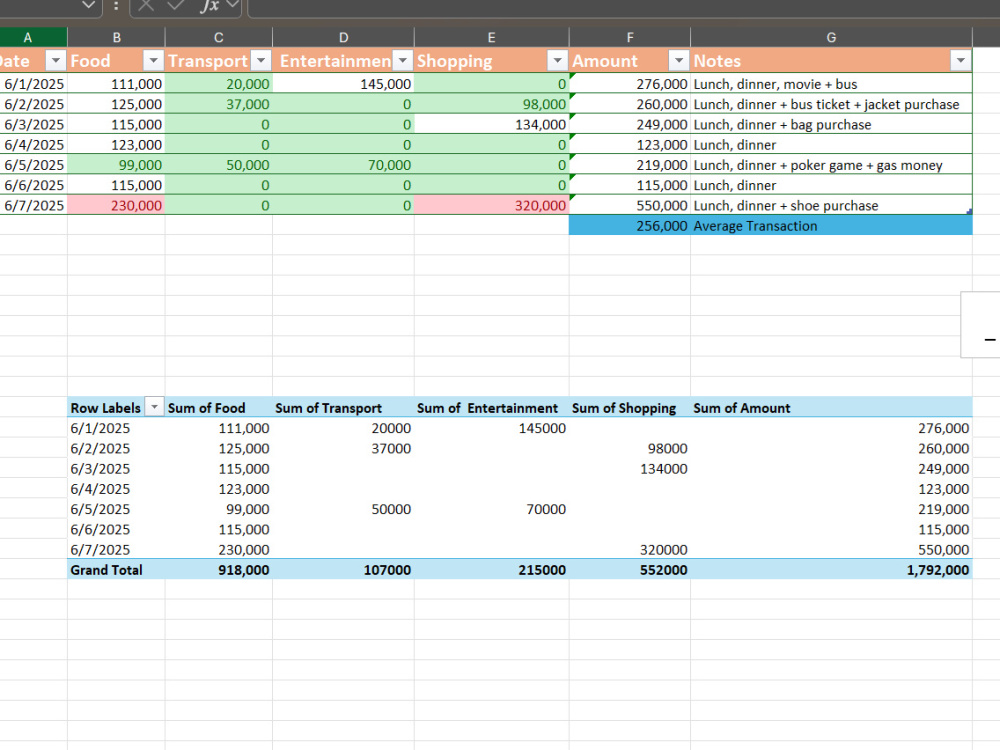Select Amount 550,000 in top table
The width and height of the screenshot is (1000, 750).
click(629, 205)
